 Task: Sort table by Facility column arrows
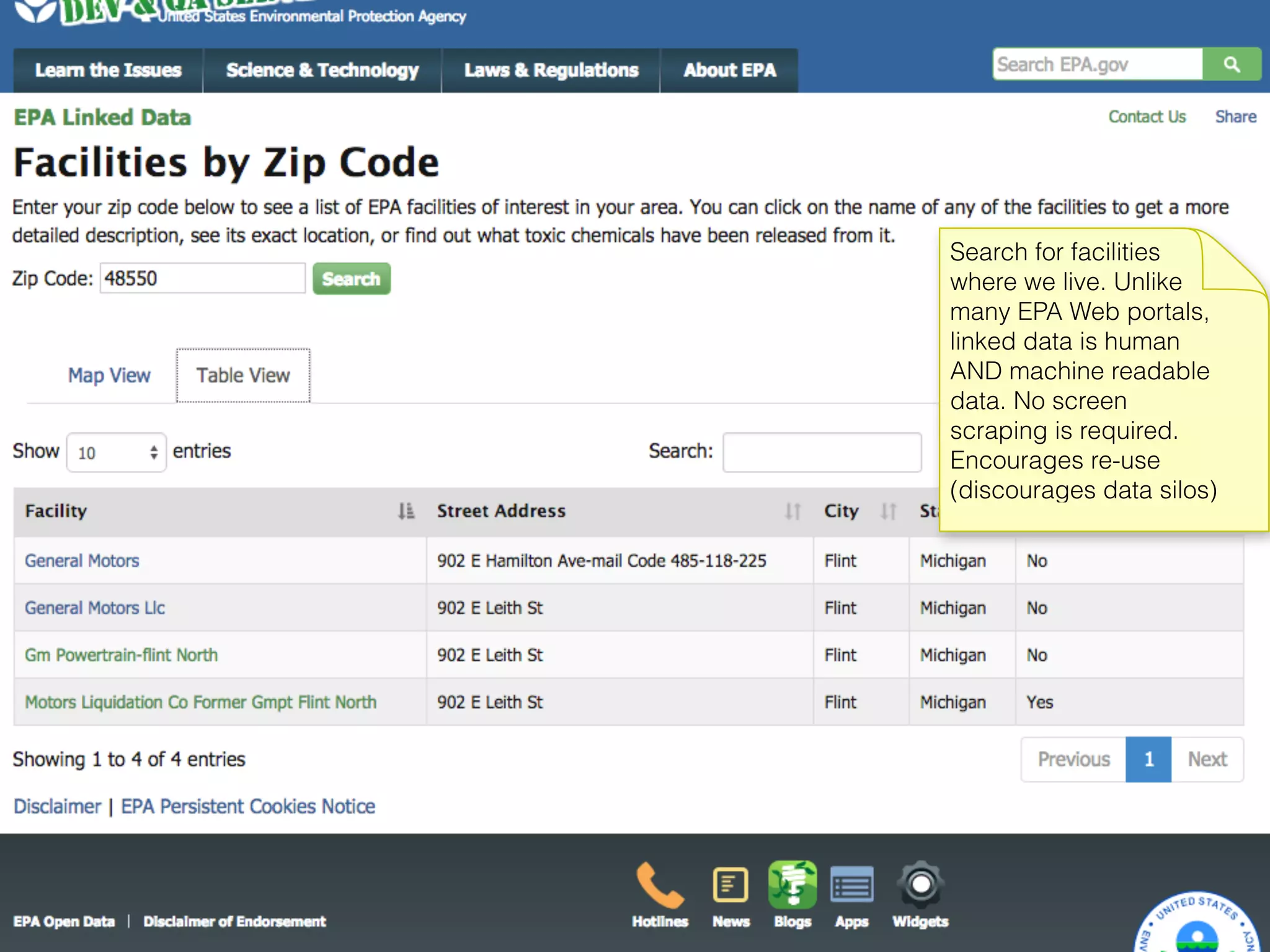click(406, 511)
